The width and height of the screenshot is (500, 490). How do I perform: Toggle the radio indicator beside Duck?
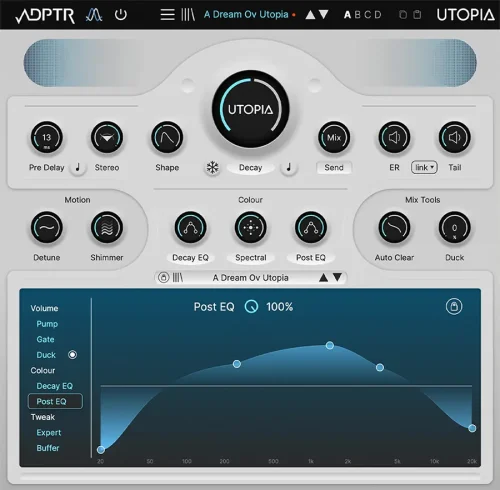pos(72,355)
